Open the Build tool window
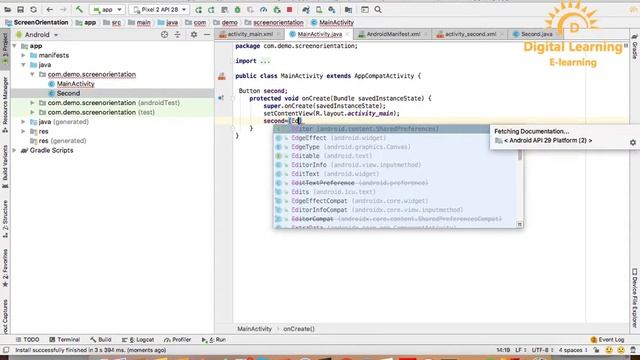Screen dimensions: 640x360 (x=101, y=340)
